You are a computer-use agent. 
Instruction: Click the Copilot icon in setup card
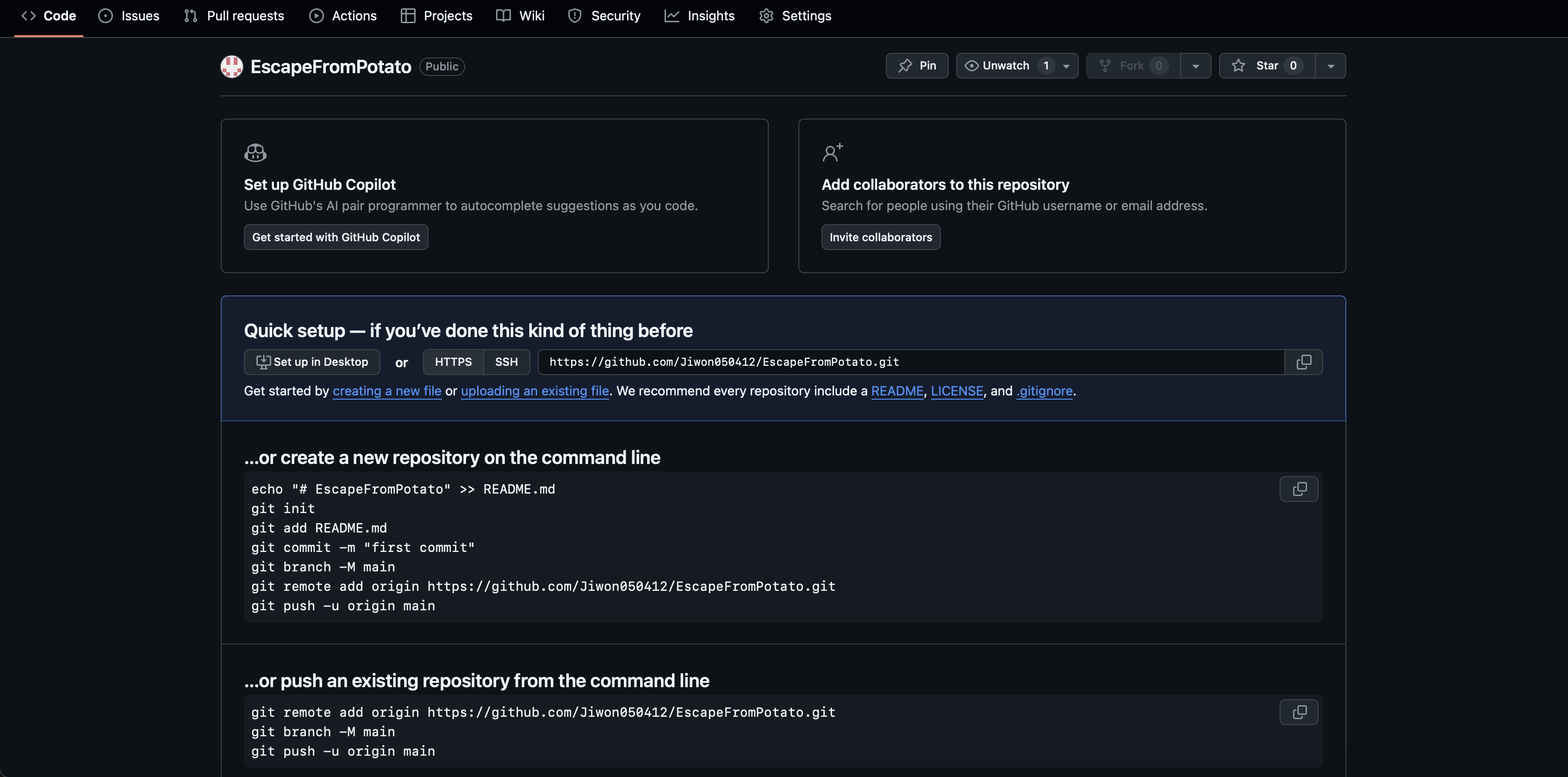click(x=255, y=153)
